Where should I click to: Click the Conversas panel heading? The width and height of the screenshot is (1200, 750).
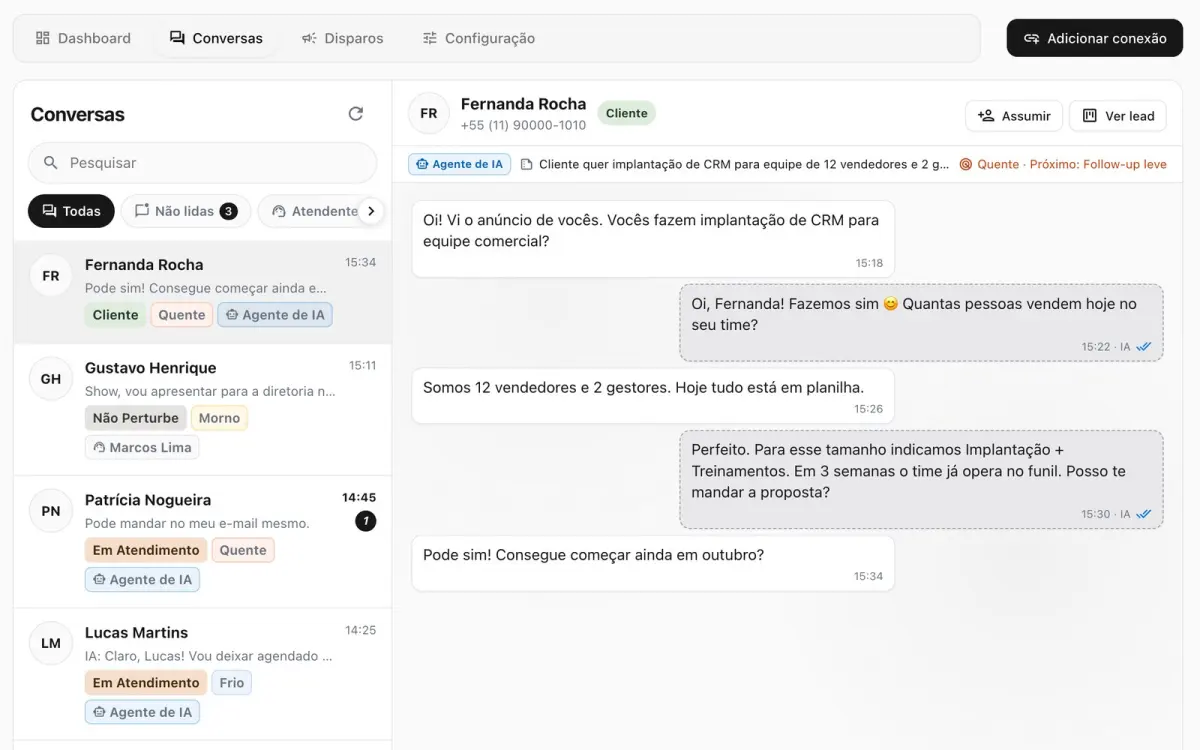pyautogui.click(x=77, y=114)
